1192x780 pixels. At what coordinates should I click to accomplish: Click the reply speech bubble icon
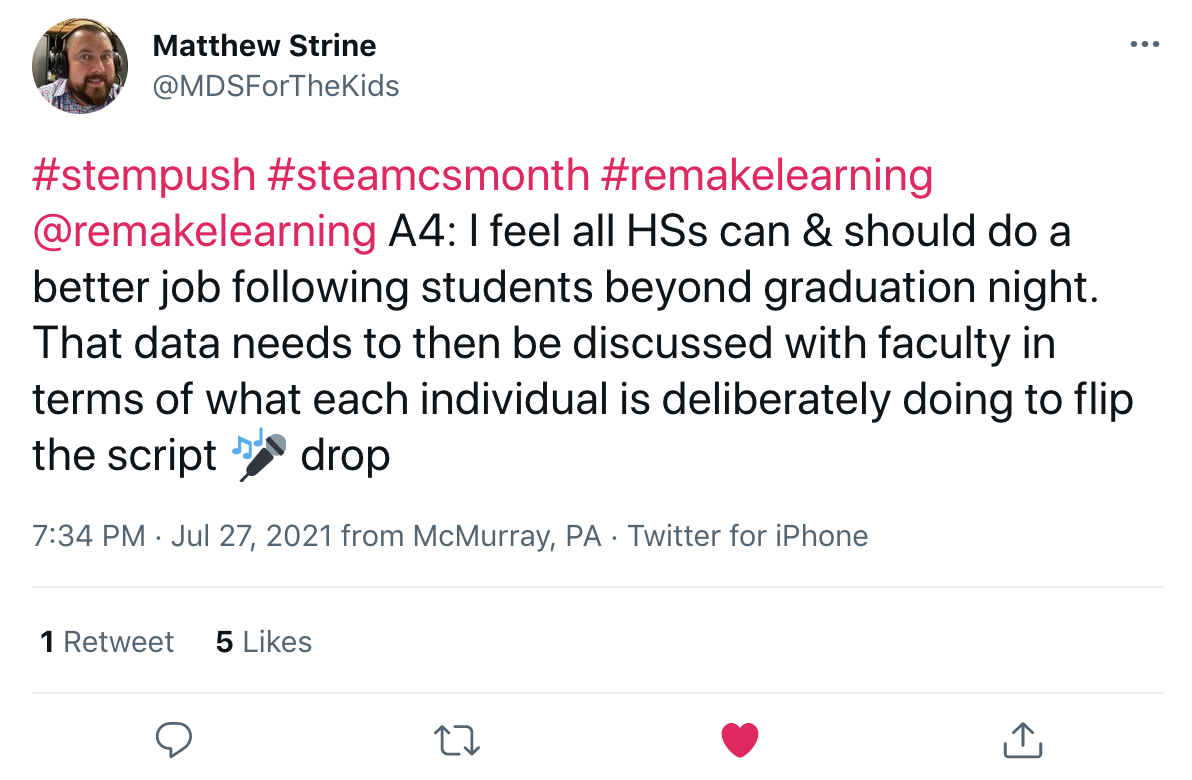click(175, 740)
